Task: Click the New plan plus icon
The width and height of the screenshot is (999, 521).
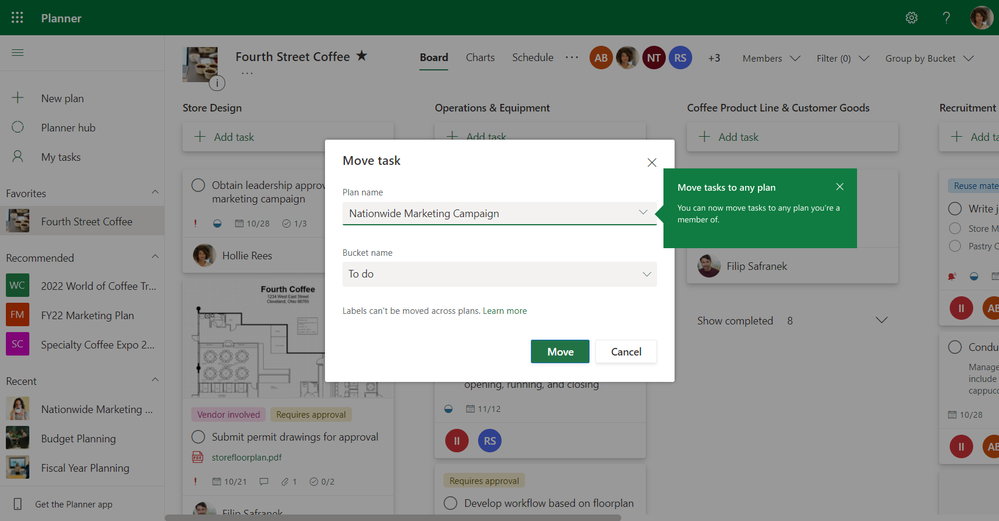Action: tap(18, 97)
